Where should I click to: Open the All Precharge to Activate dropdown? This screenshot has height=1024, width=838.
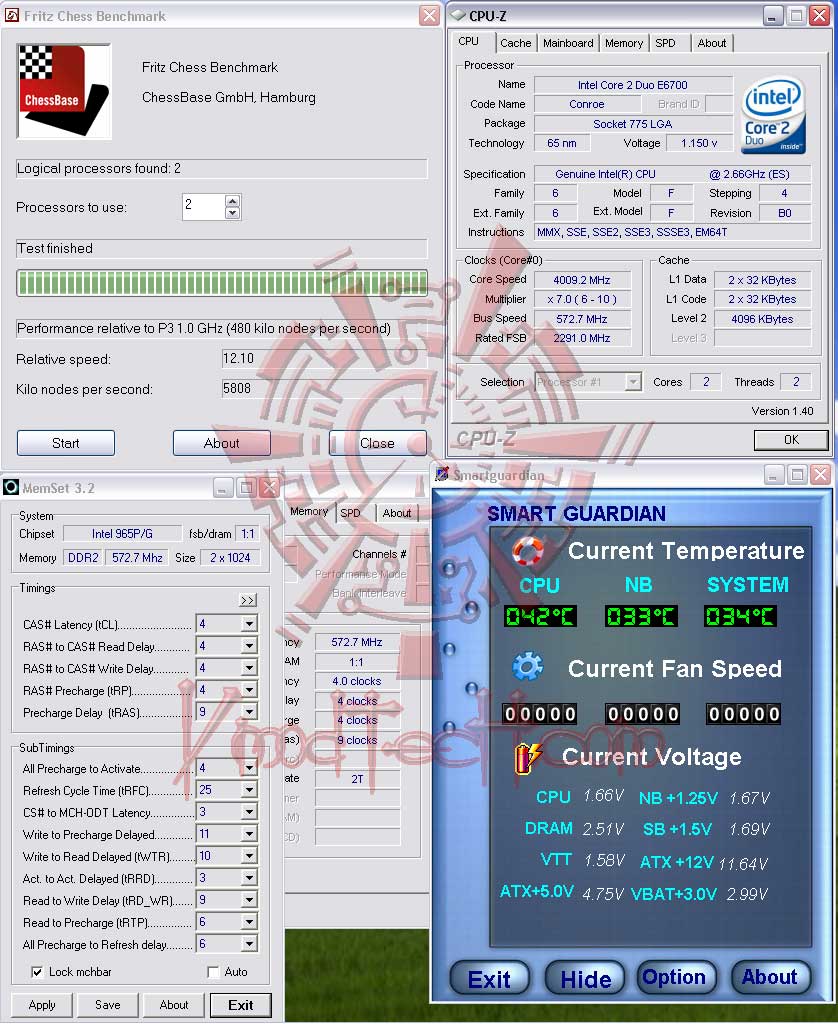[x=250, y=768]
